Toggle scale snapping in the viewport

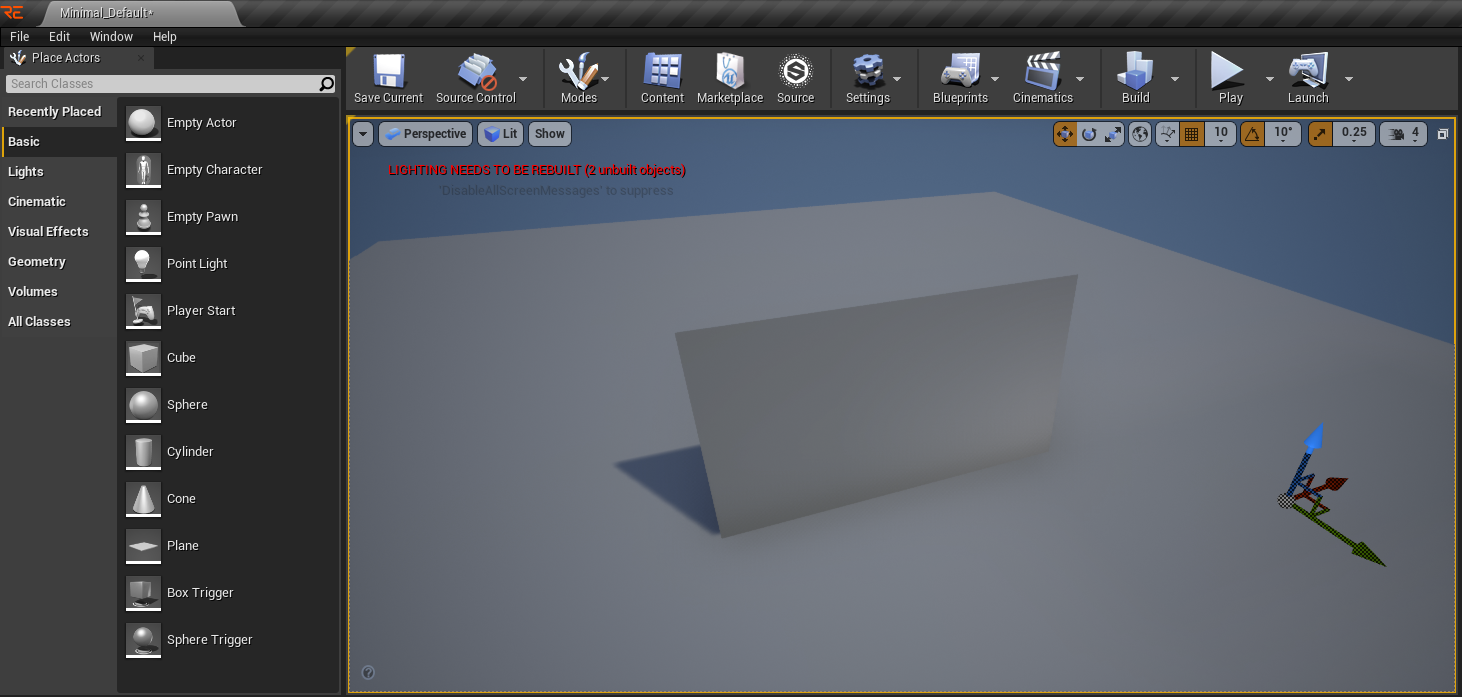[1320, 134]
